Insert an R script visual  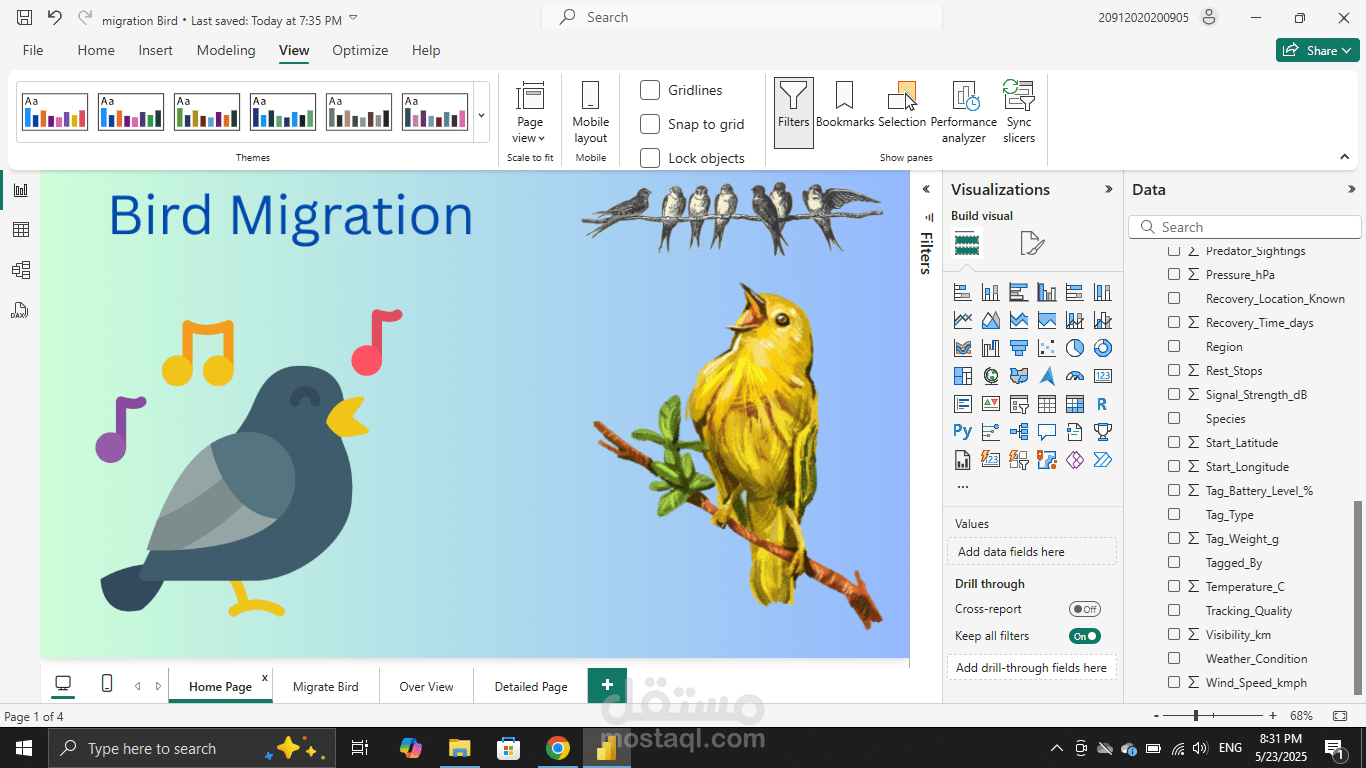(1103, 404)
